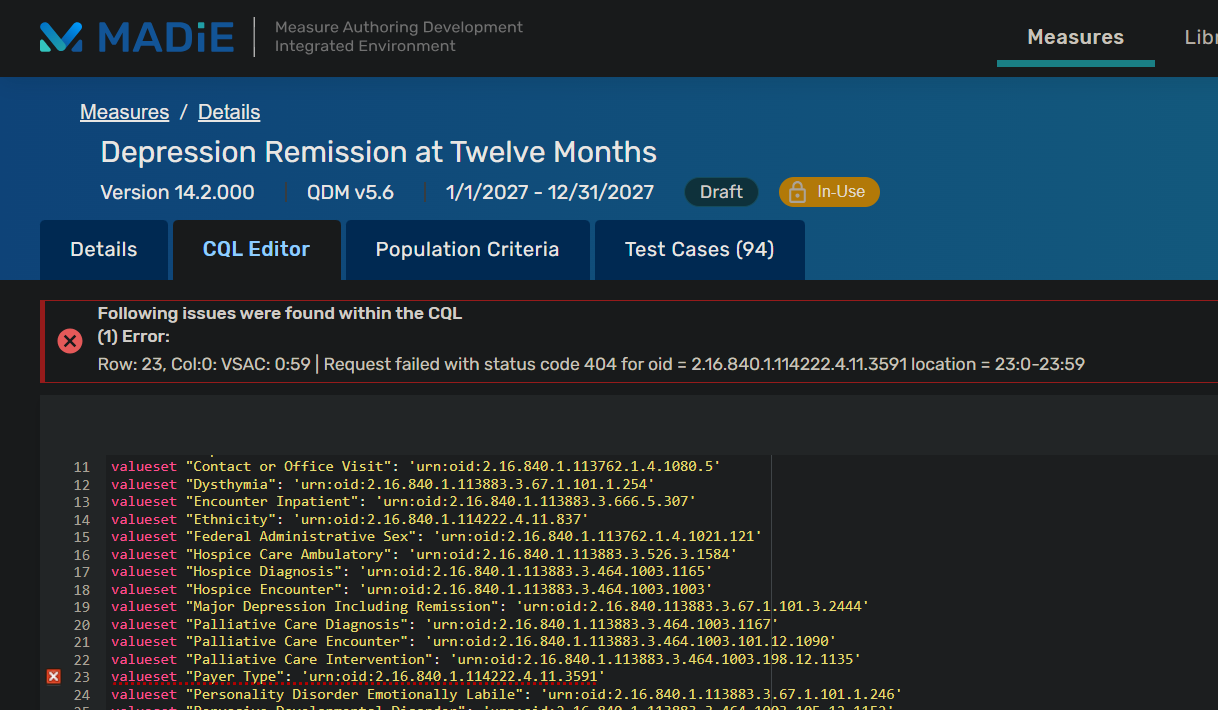Click the measure title Depression Remission
Viewport: 1218px width, 710px height.
click(378, 152)
